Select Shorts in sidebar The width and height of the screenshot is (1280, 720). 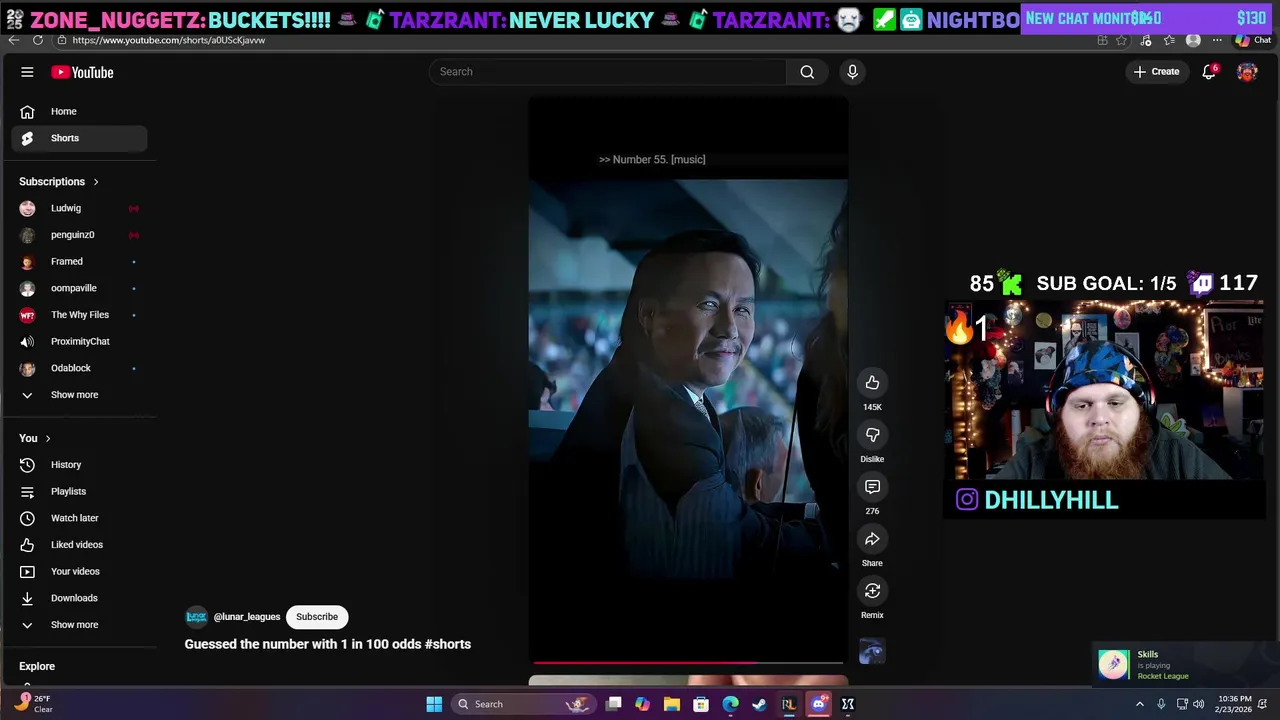pos(80,138)
